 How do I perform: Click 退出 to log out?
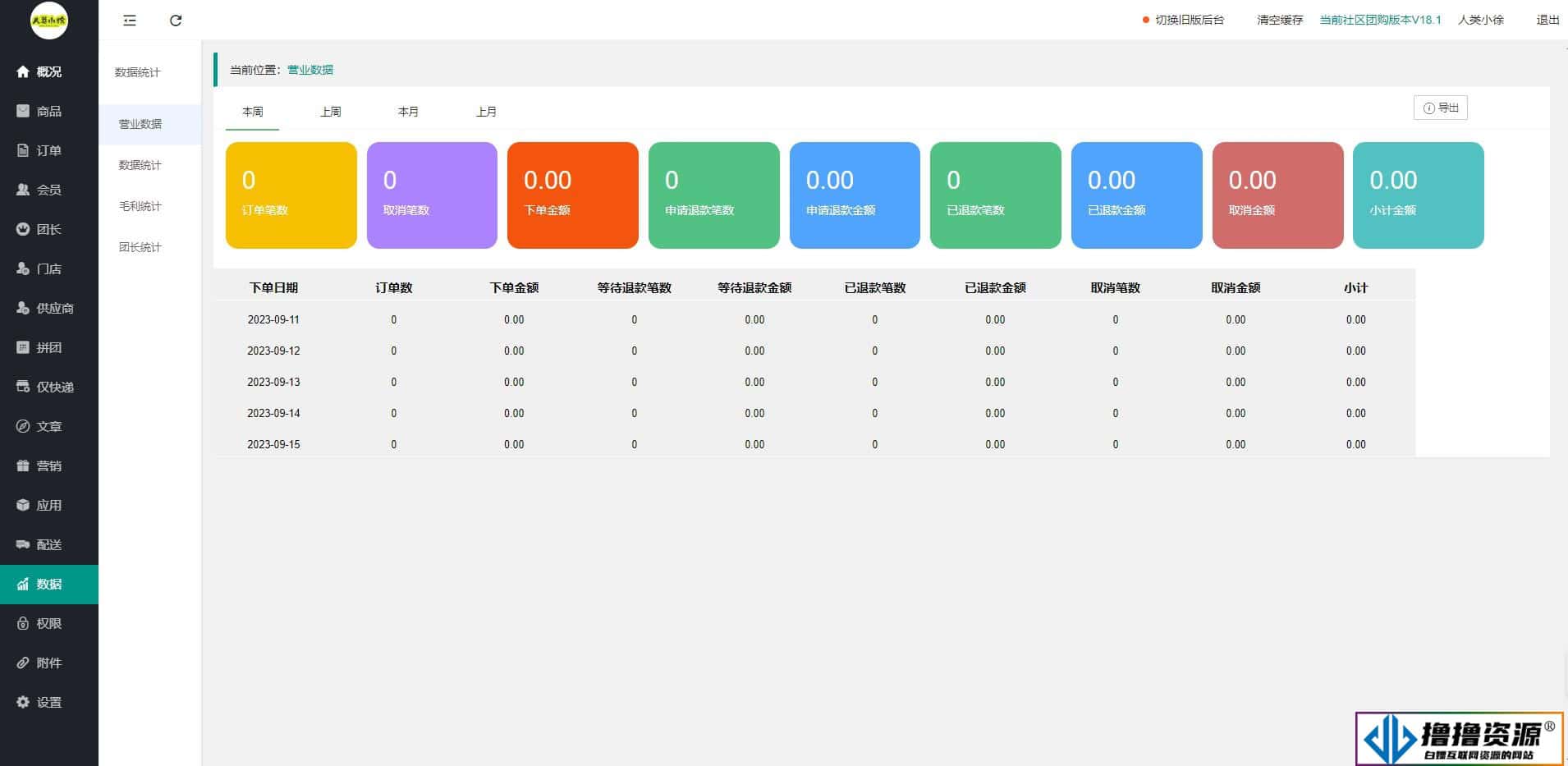tap(1547, 20)
